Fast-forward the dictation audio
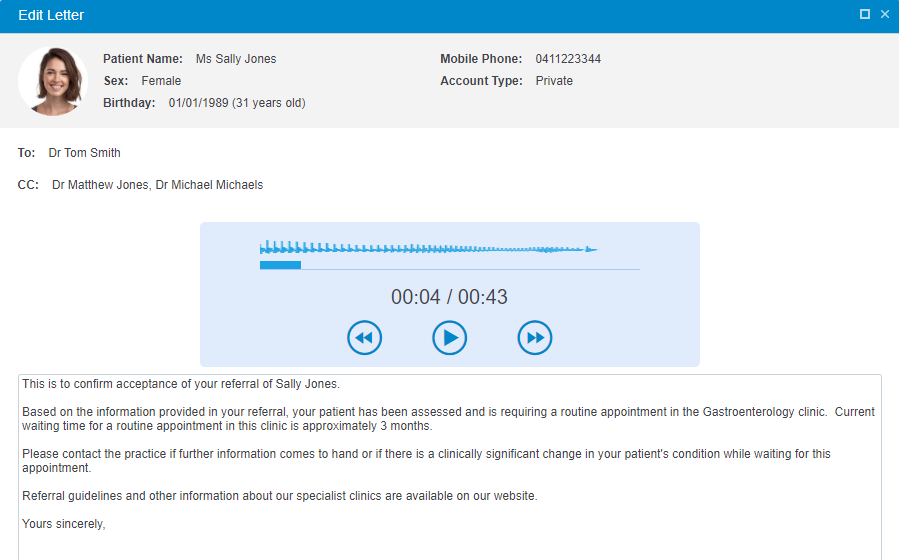Viewport: 899px width, 560px height. coord(534,338)
